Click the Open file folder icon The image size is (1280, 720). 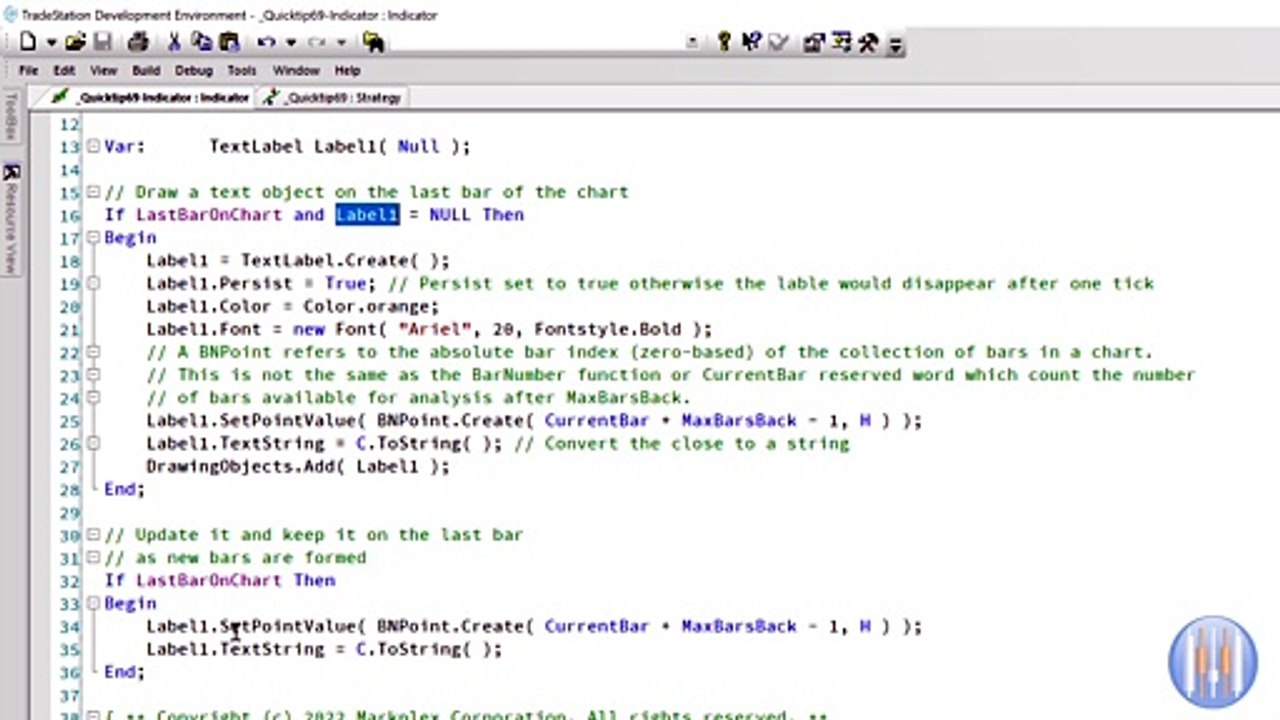click(75, 42)
